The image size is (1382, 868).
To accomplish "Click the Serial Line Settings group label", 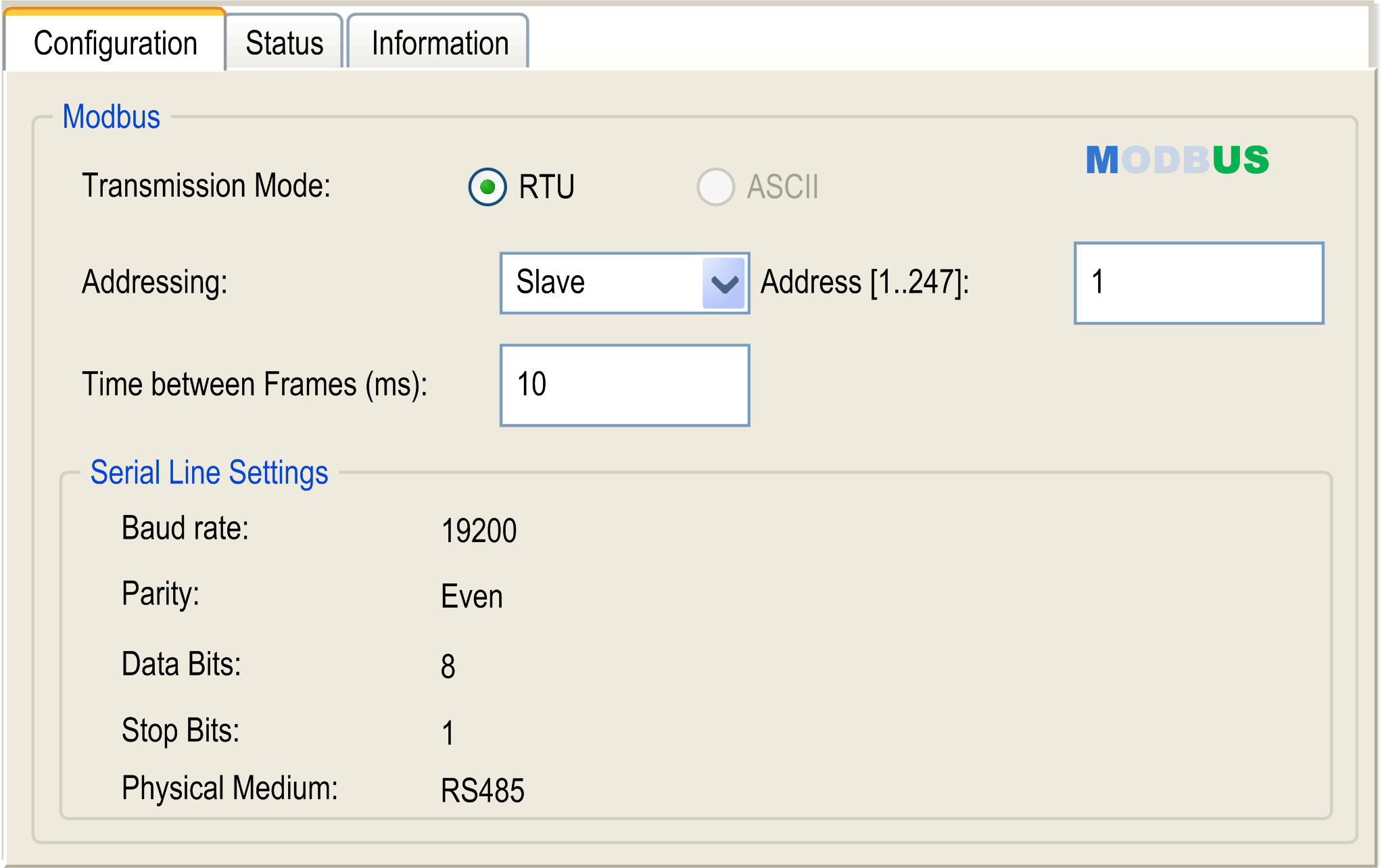I will coord(209,472).
